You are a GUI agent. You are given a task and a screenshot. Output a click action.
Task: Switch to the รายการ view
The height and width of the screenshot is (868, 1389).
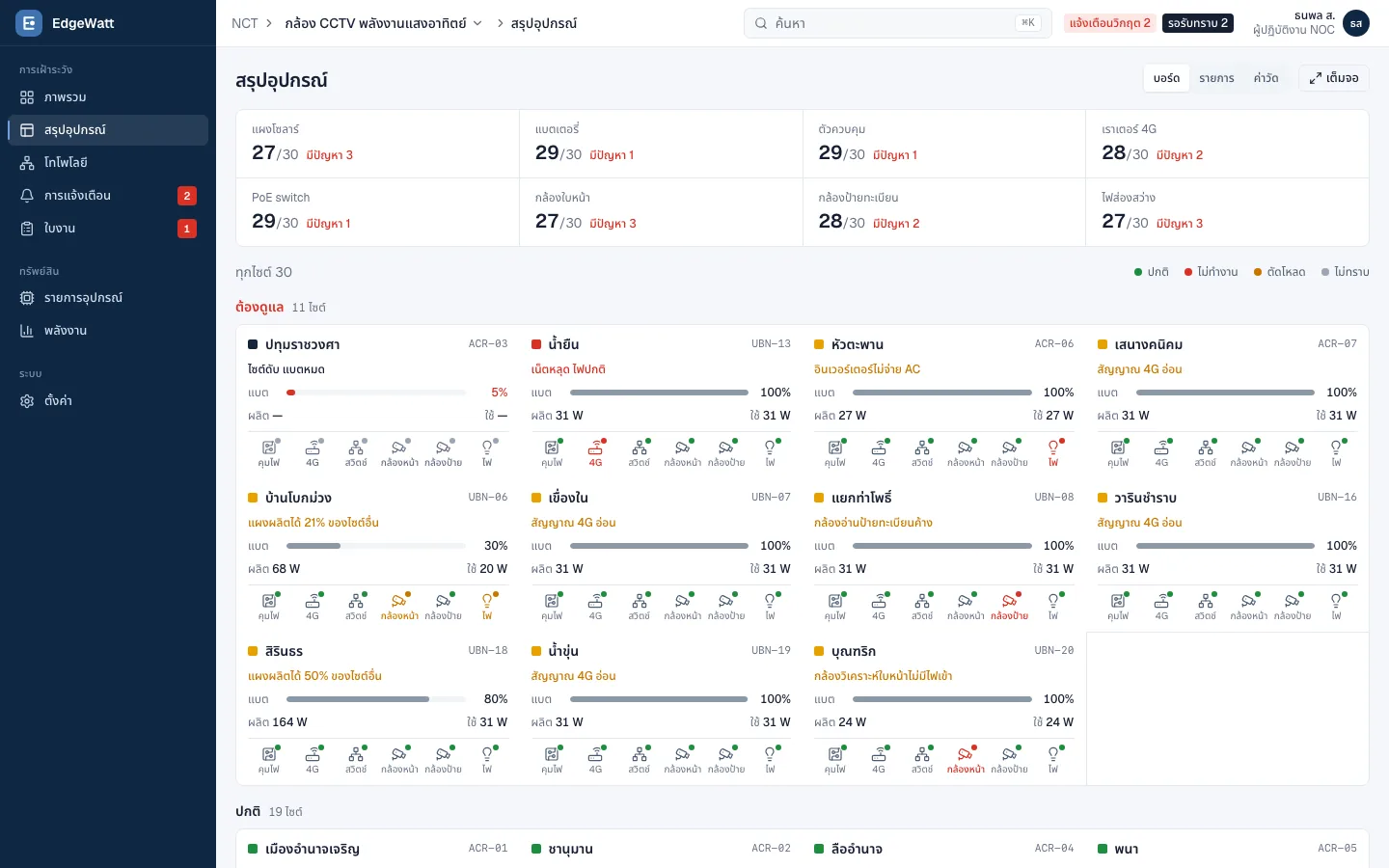(1216, 78)
